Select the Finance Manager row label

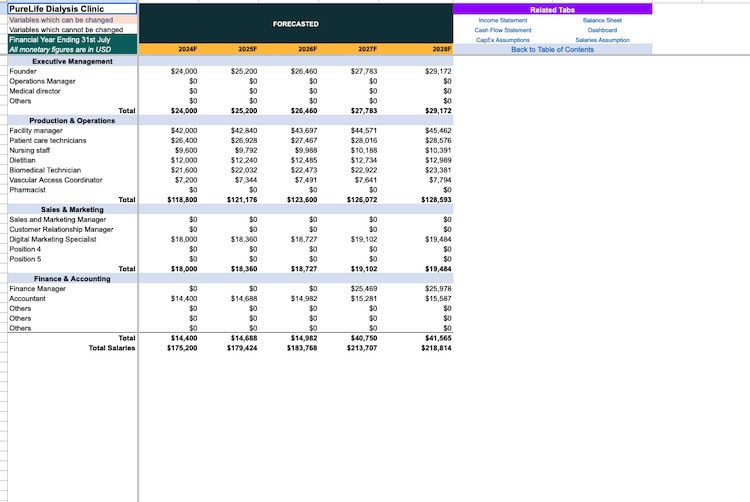tap(37, 289)
